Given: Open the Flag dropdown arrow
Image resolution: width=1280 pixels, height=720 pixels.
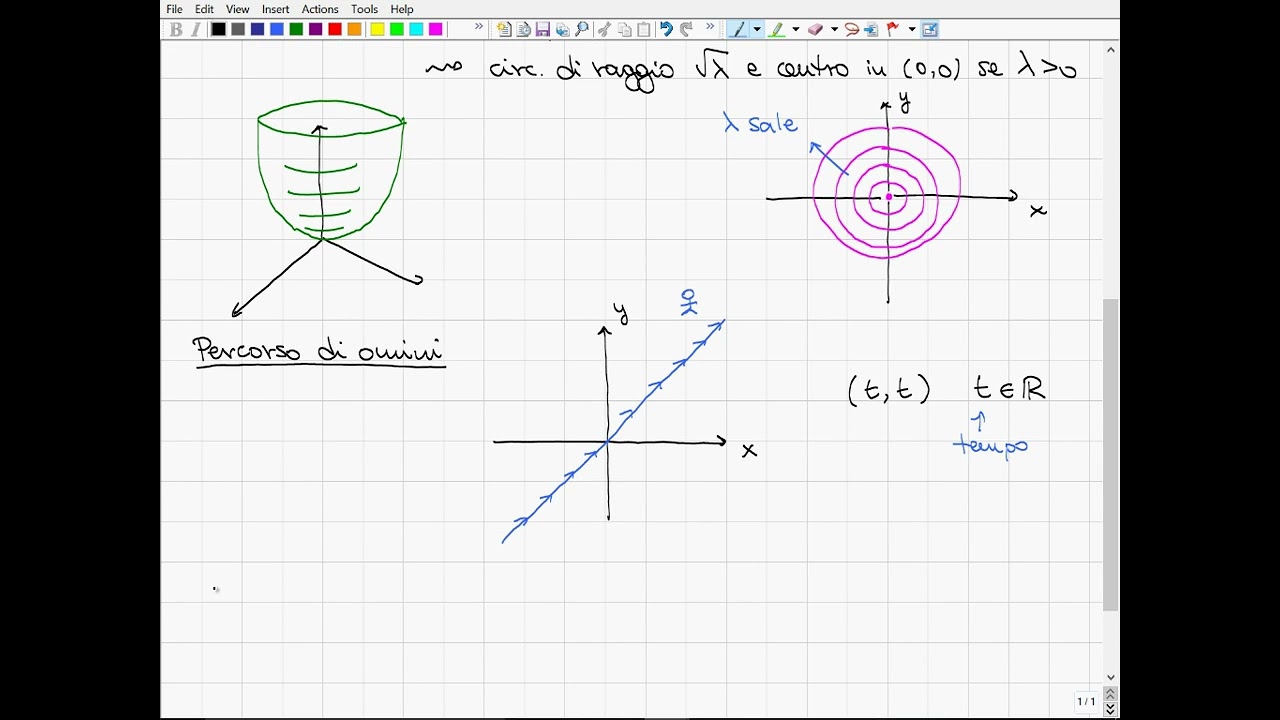Looking at the screenshot, I should 912,30.
